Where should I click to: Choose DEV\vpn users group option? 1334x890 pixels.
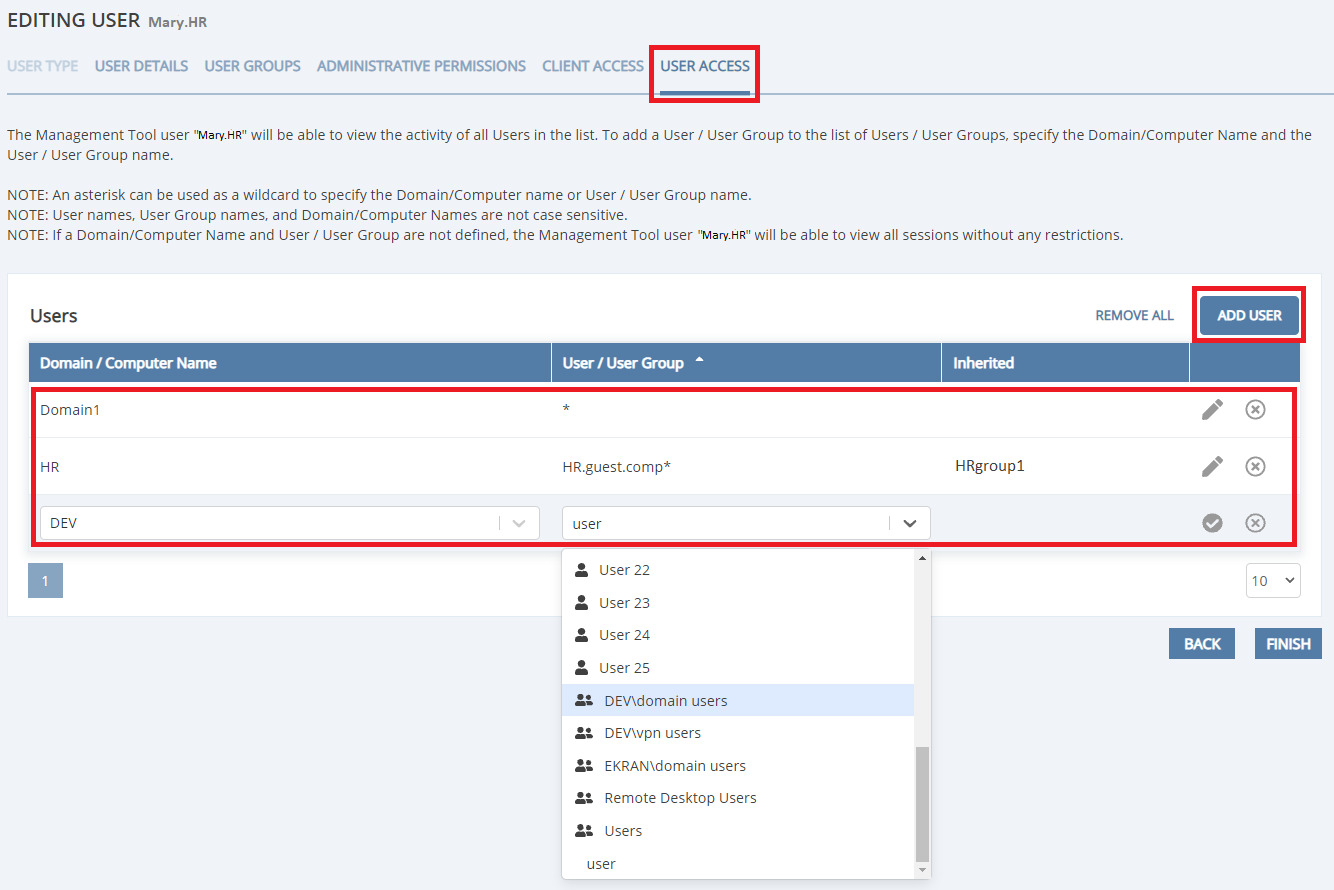click(x=652, y=733)
